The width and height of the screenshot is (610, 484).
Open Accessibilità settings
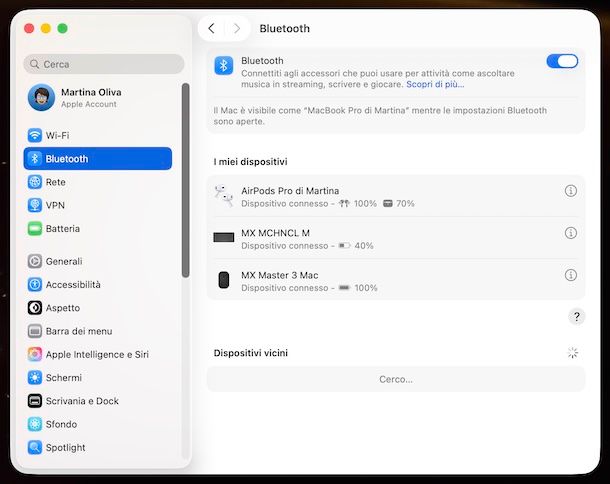click(72, 284)
